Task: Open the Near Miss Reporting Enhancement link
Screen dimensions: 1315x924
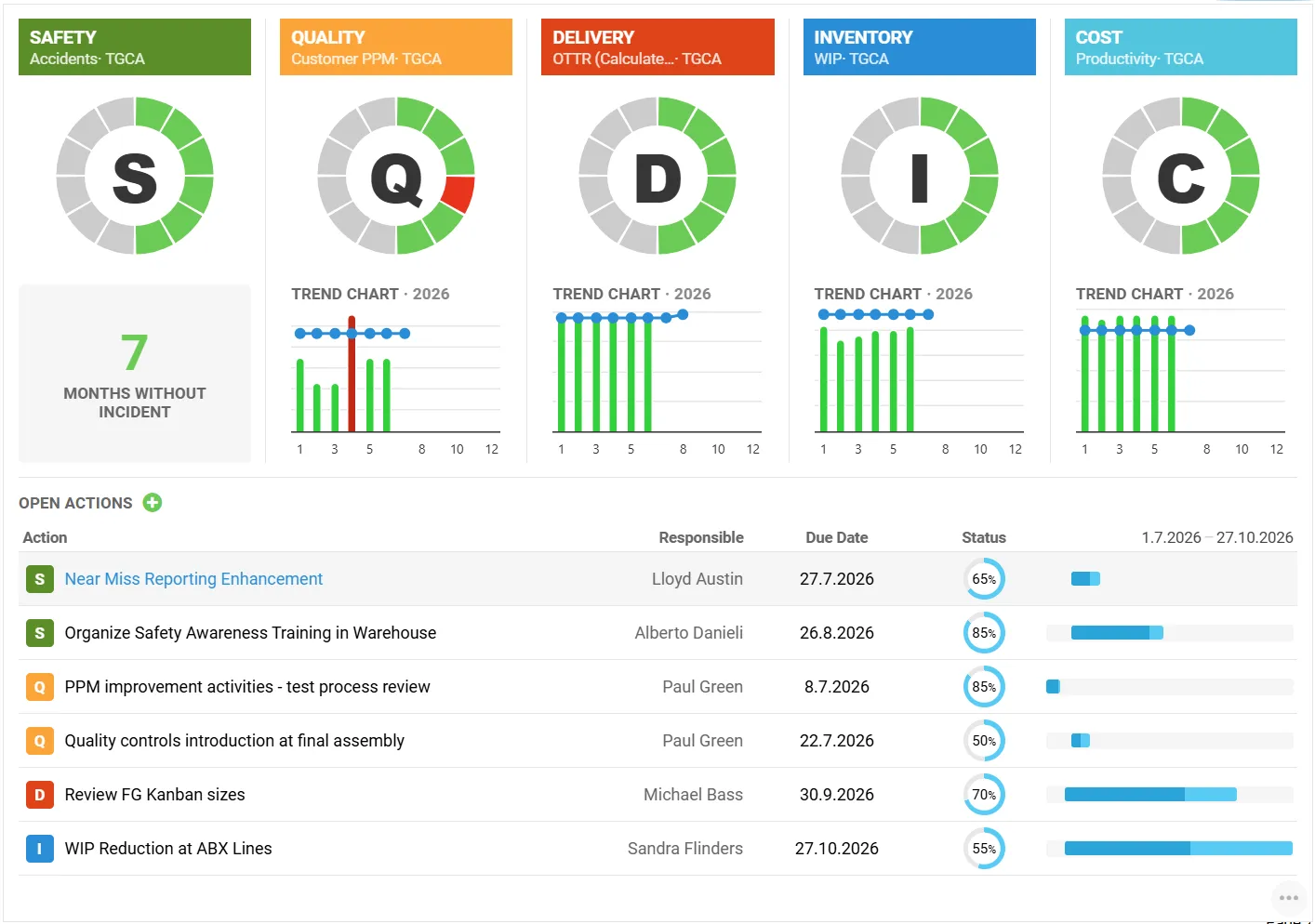Action: 193,579
